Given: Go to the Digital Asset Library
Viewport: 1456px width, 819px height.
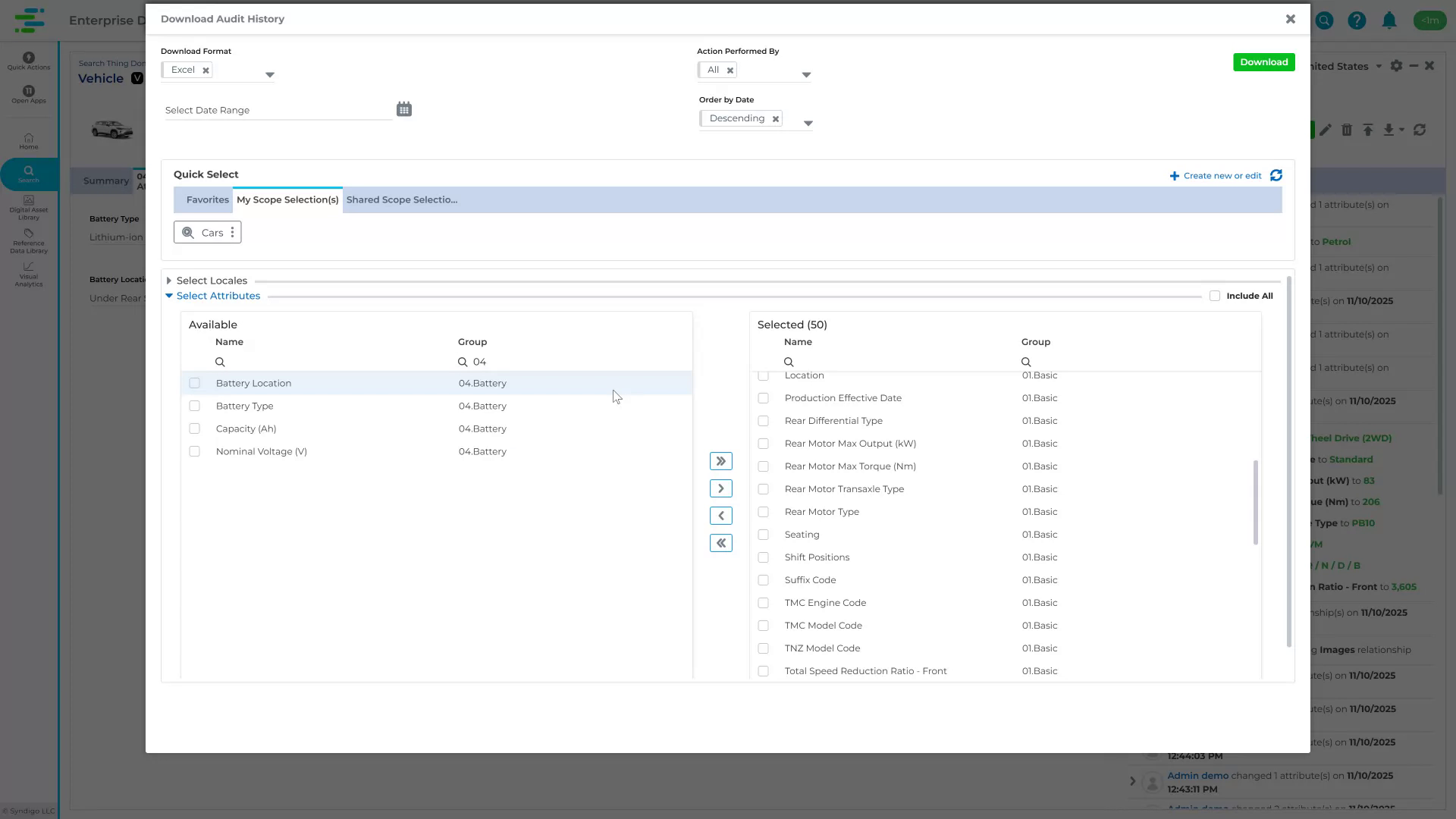Looking at the screenshot, I should click(28, 206).
